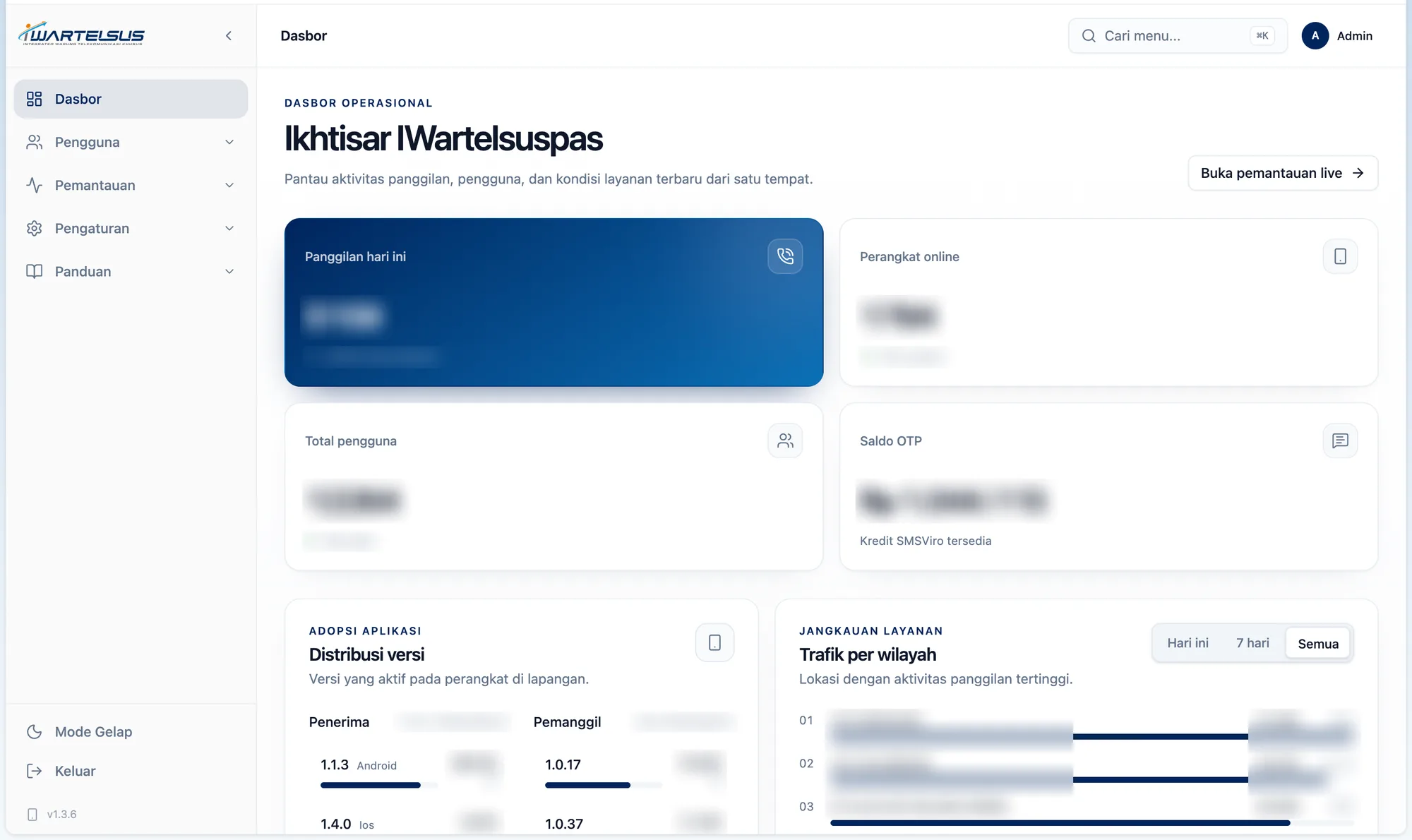This screenshot has width=1412, height=840.
Task: Select the 7 hari tab
Action: click(1252, 643)
